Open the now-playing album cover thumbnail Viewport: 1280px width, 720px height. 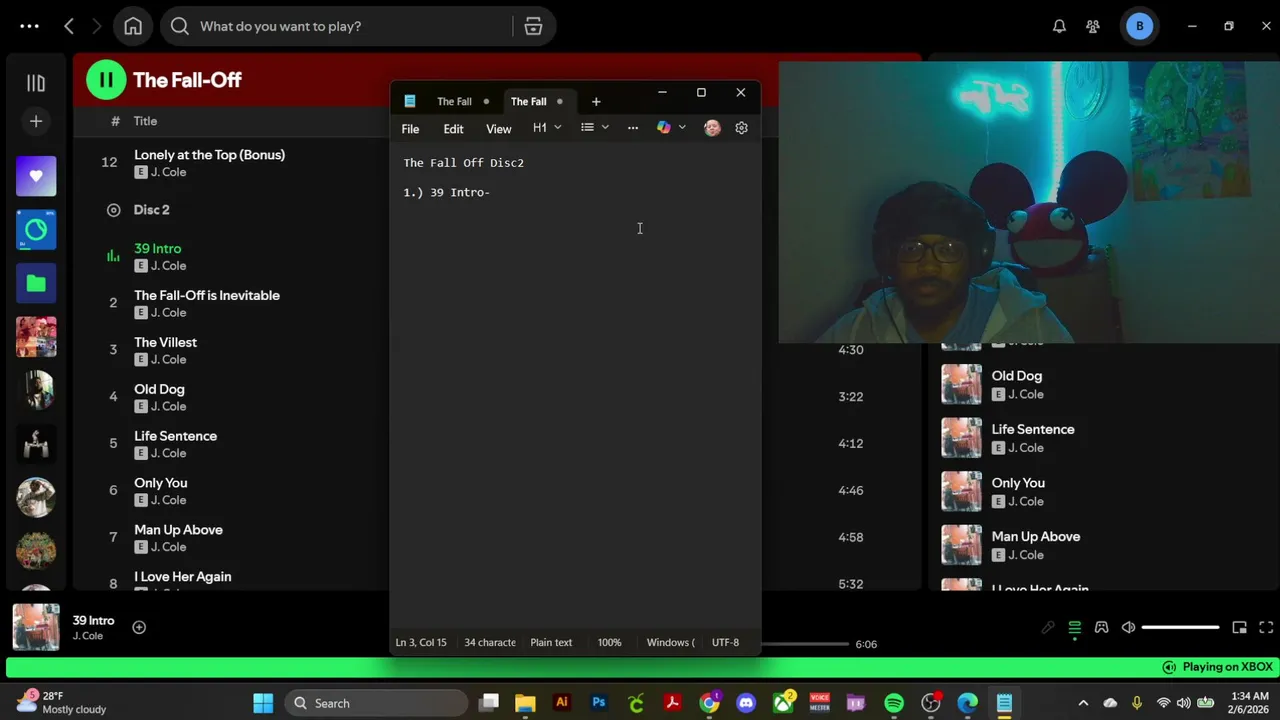pos(36,628)
